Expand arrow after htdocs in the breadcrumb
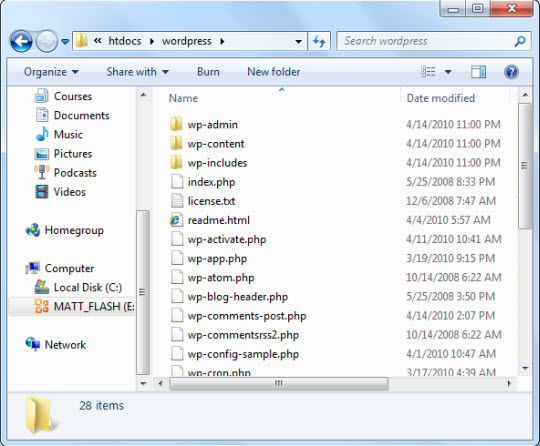540x446 pixels. point(152,41)
